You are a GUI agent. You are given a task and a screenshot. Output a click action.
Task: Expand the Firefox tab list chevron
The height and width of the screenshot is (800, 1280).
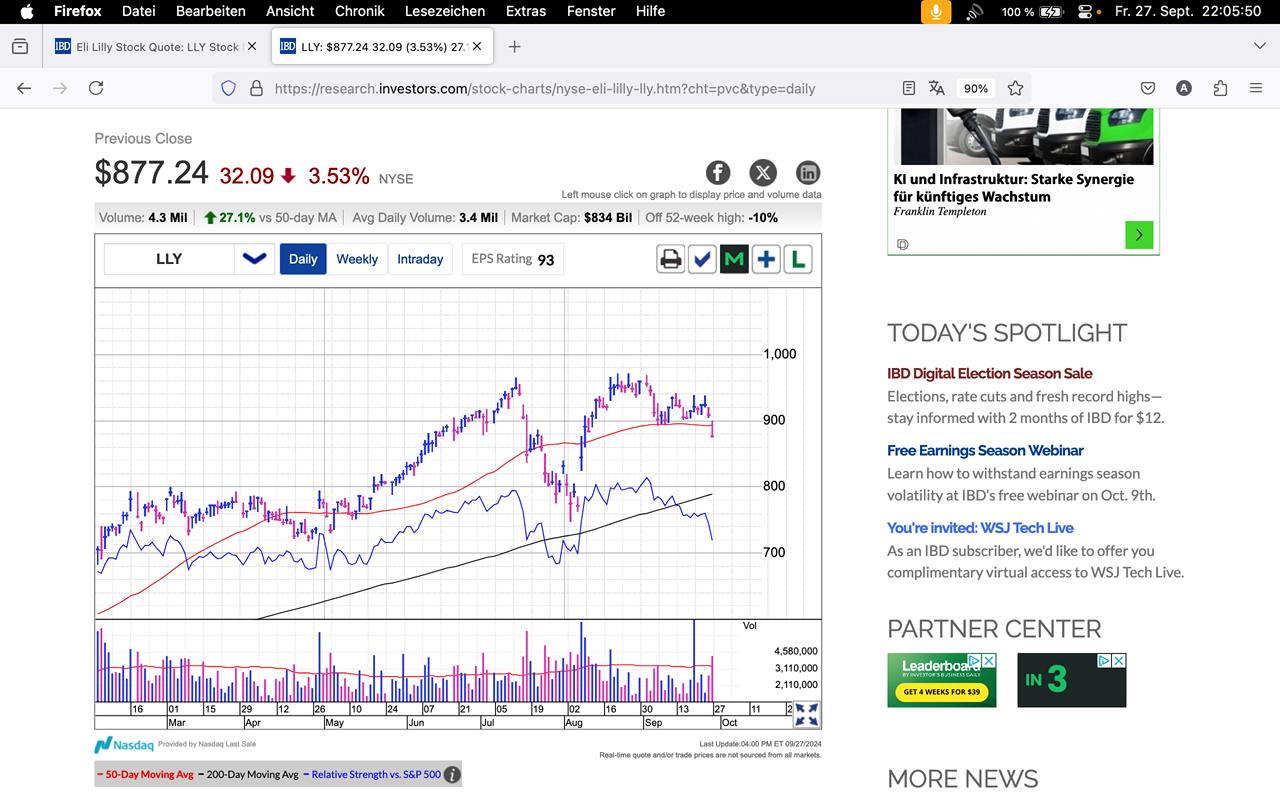(1259, 46)
